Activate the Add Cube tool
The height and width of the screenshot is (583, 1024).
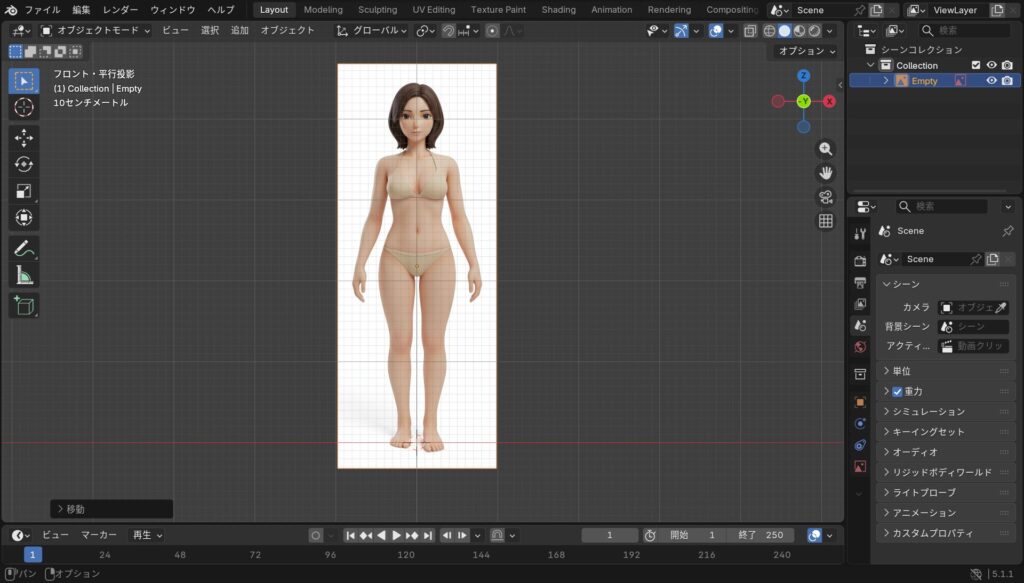(x=24, y=305)
